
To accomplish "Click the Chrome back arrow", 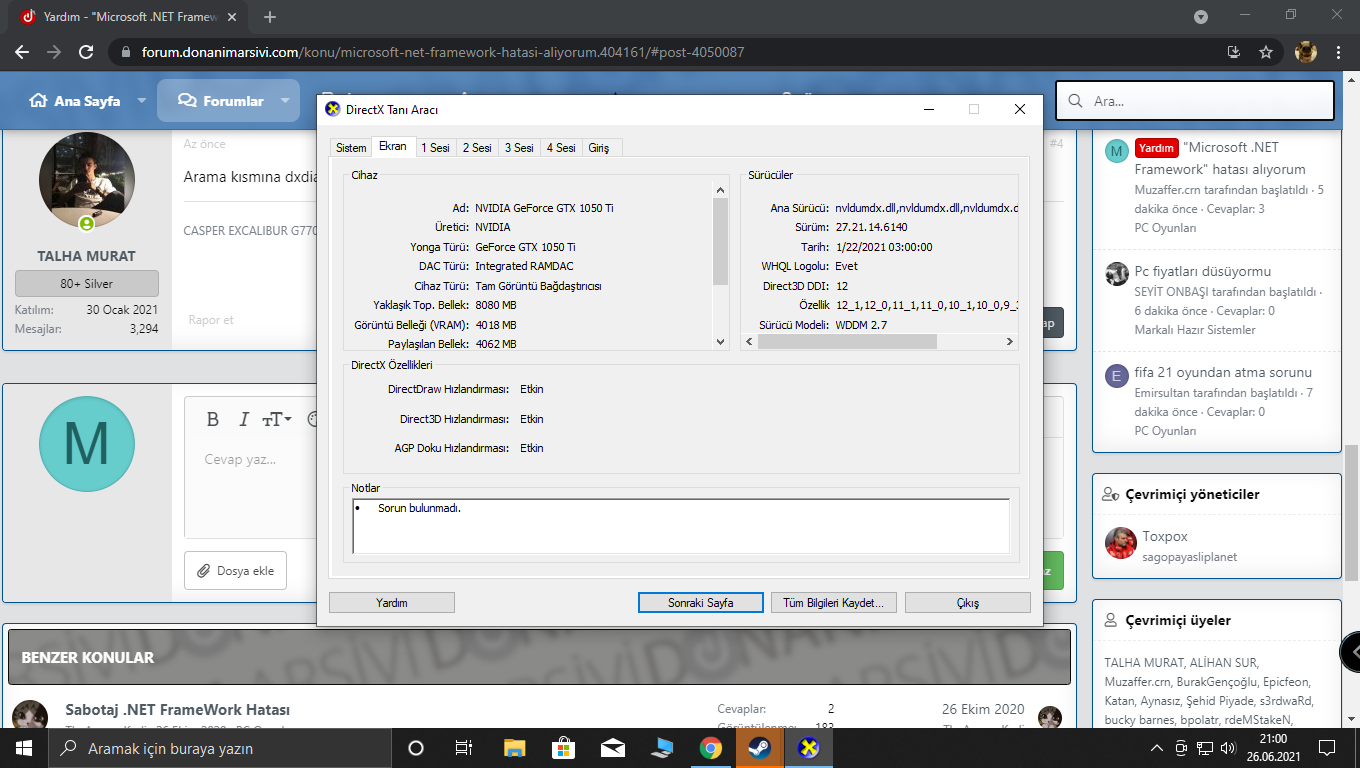I will pos(22,52).
